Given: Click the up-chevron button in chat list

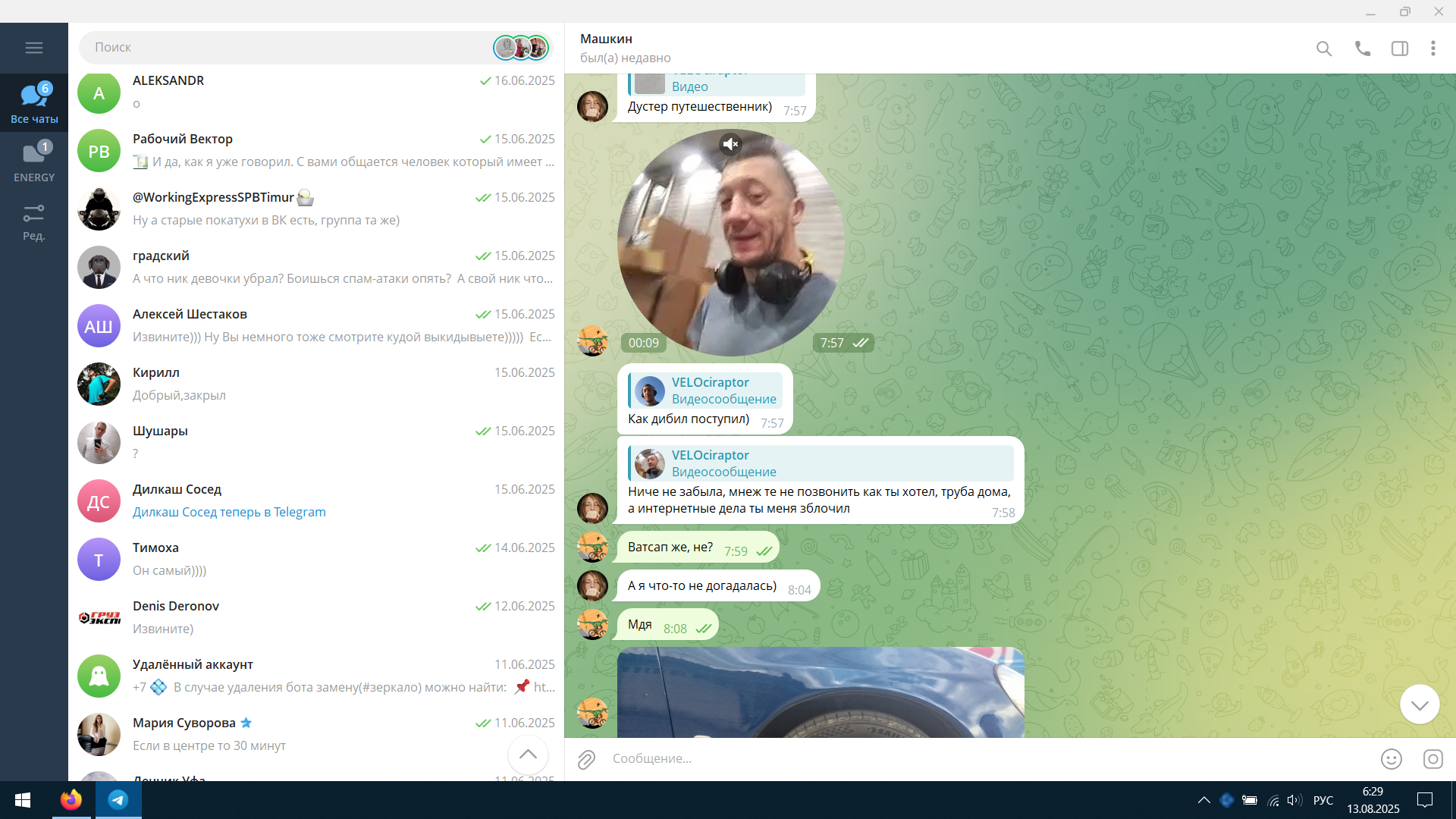Looking at the screenshot, I should click(528, 755).
